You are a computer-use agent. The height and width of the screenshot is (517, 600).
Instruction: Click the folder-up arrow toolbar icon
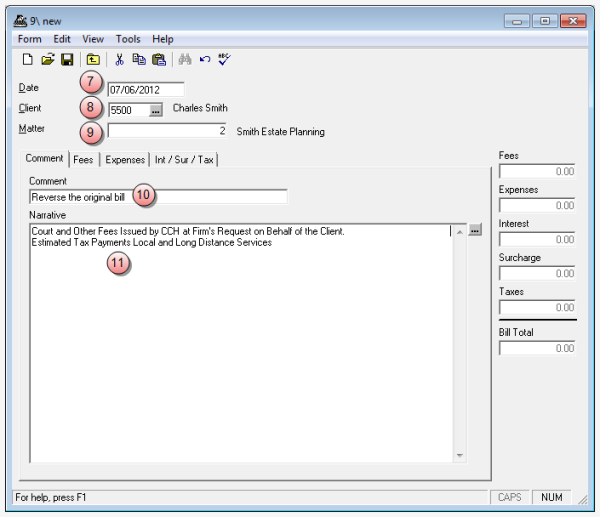[92, 60]
